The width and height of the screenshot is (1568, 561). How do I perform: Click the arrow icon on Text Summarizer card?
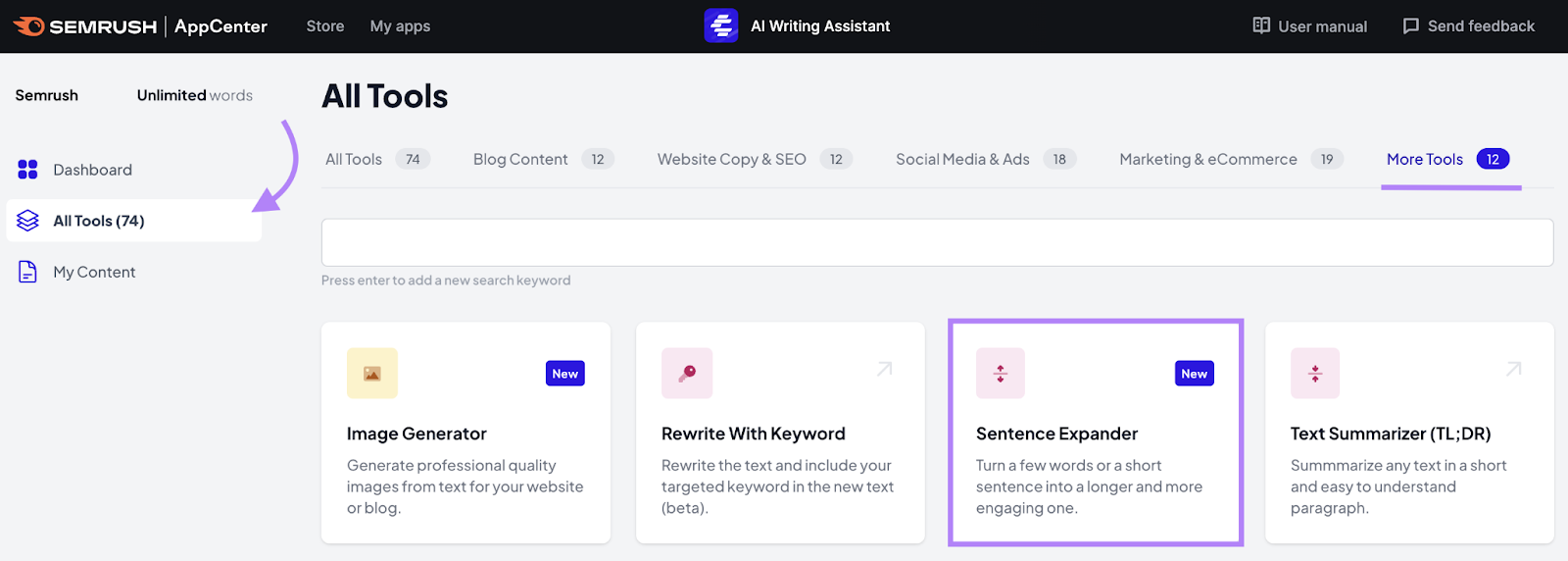(x=1513, y=369)
